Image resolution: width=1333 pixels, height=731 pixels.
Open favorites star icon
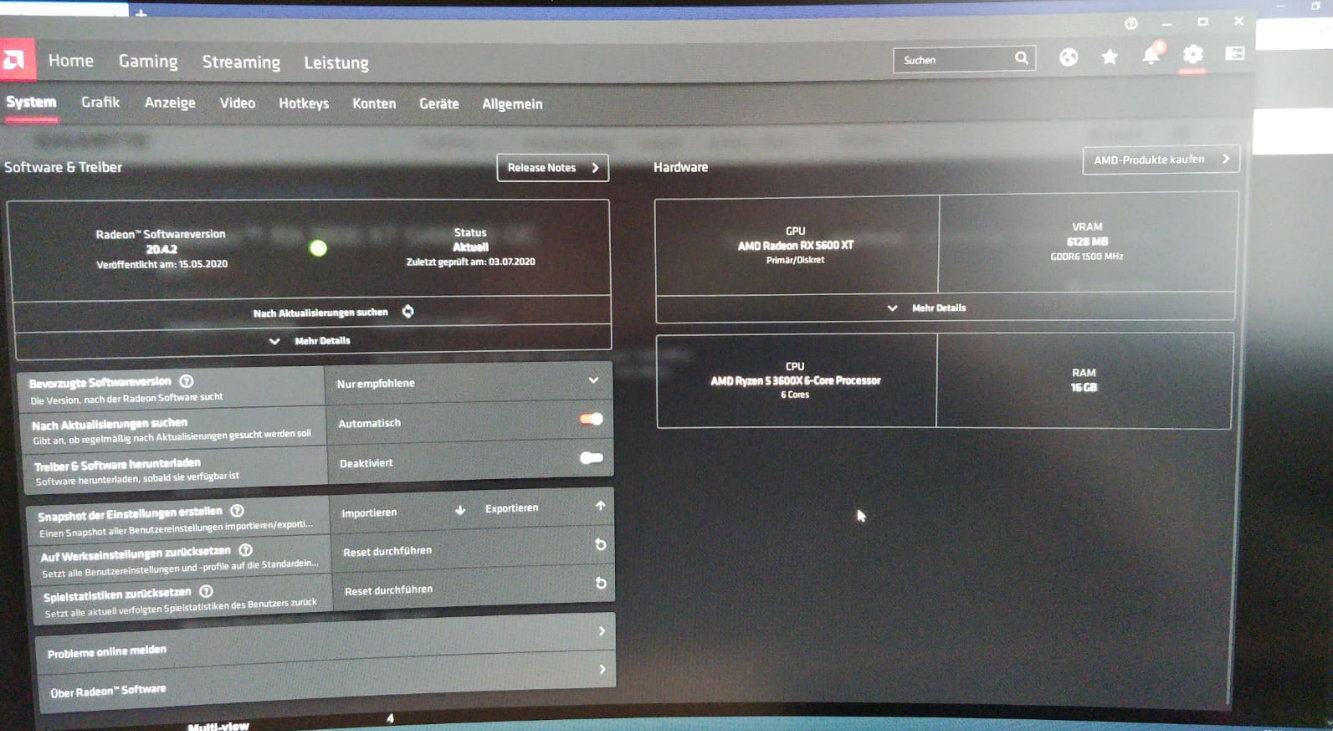(x=1110, y=57)
